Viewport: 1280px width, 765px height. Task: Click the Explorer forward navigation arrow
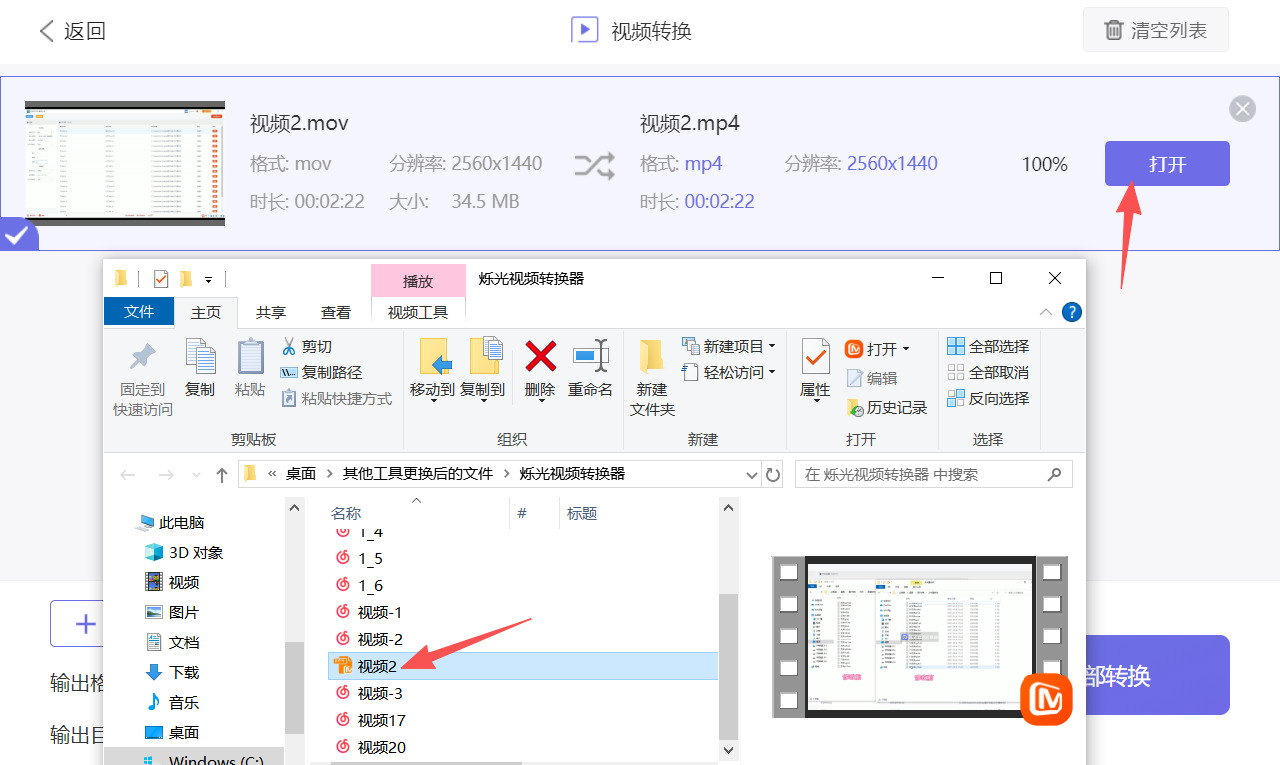165,474
